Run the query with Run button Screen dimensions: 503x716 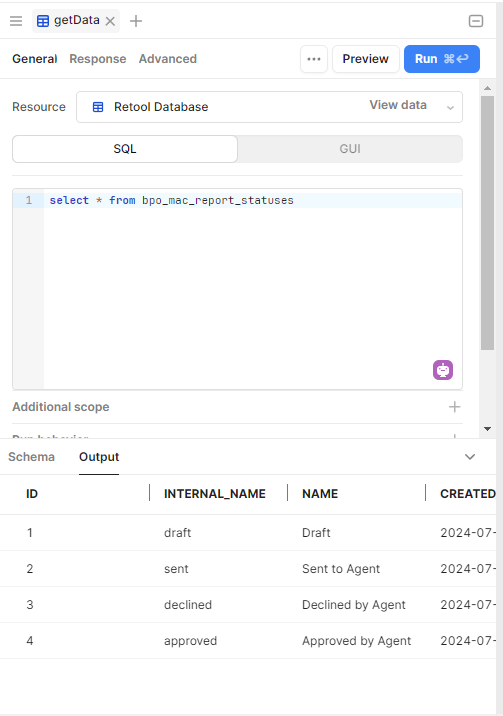(442, 59)
